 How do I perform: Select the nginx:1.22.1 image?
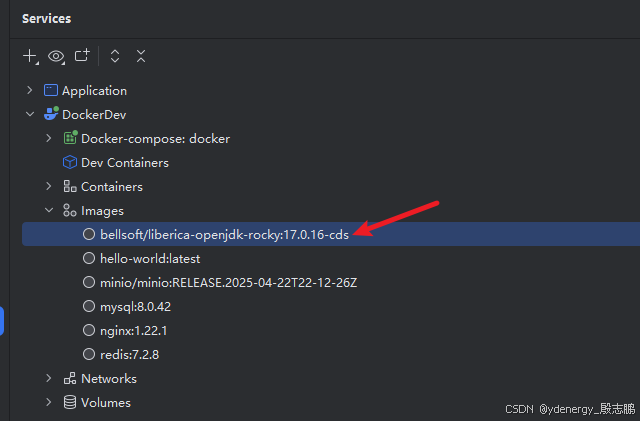(x=133, y=330)
